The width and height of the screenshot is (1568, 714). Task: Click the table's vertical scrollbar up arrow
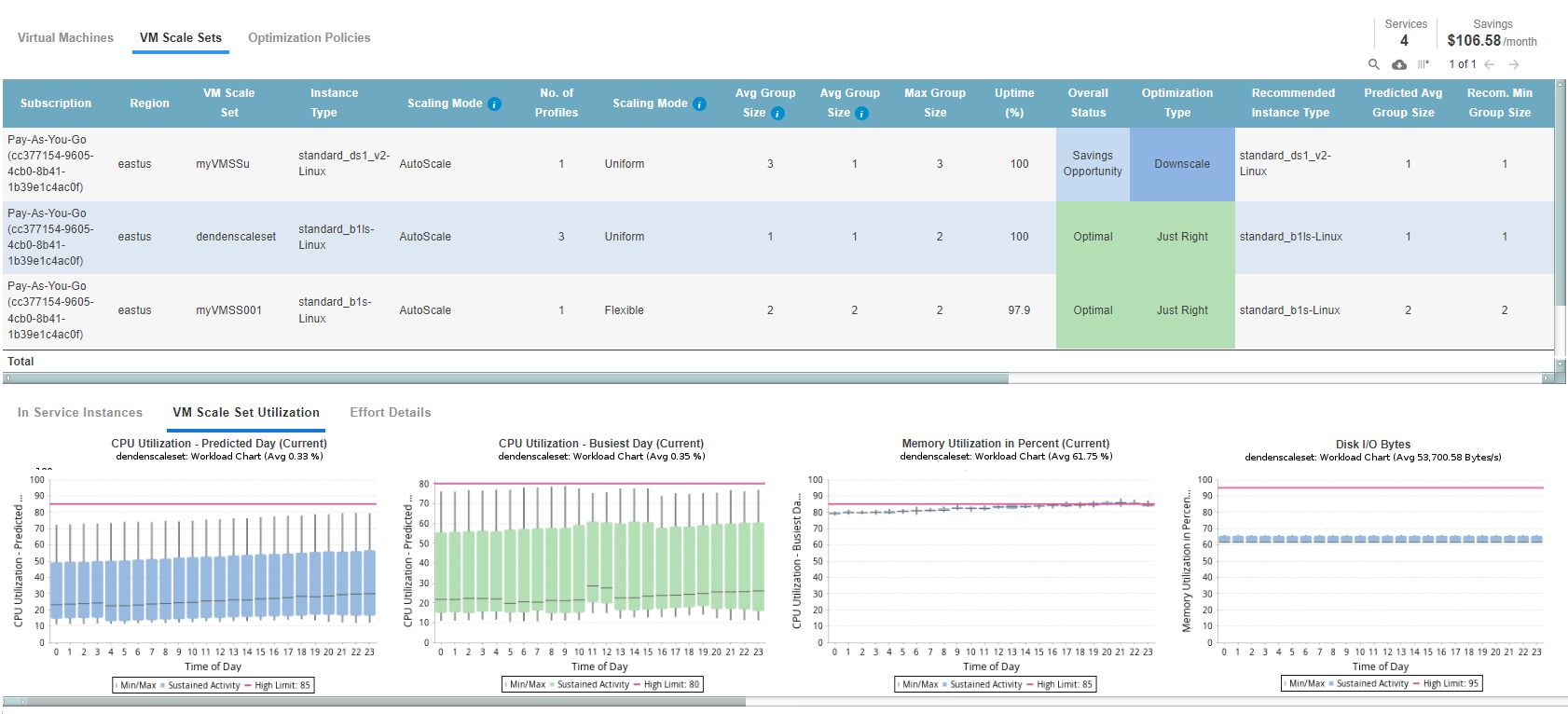point(1560,85)
